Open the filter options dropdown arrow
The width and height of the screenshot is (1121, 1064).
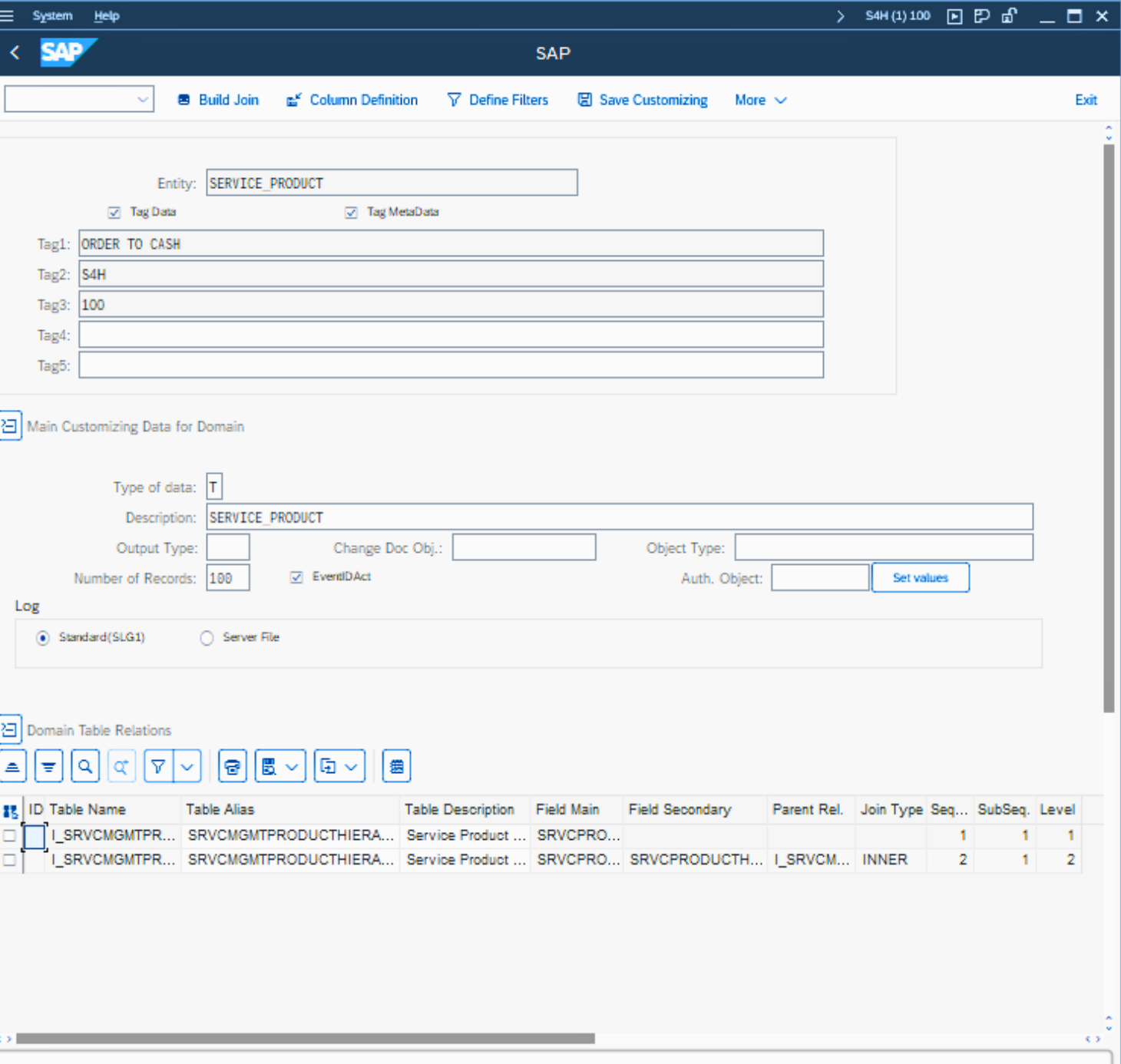pos(187,766)
